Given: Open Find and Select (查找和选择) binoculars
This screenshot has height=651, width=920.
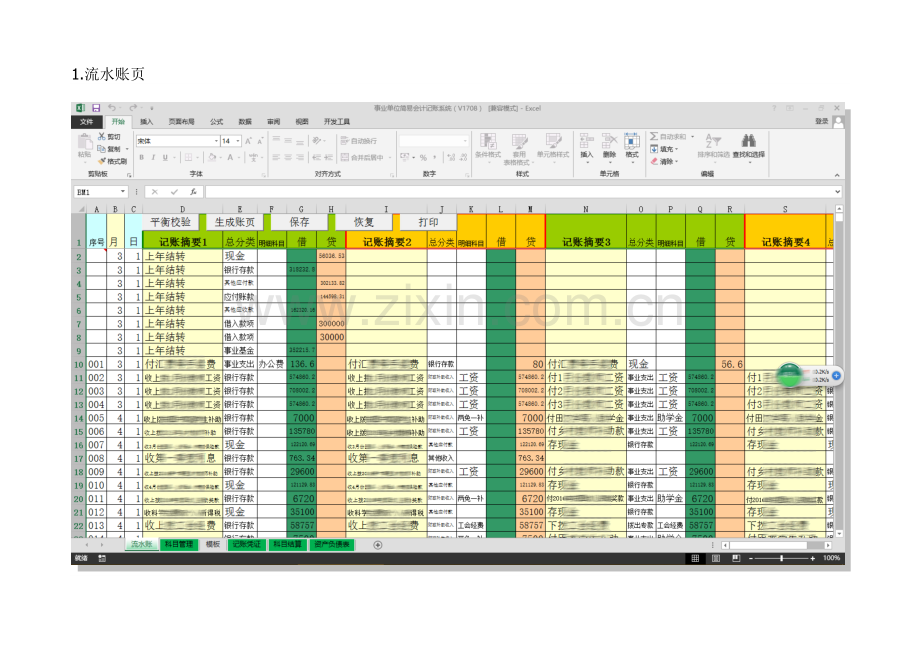Looking at the screenshot, I should 748,142.
